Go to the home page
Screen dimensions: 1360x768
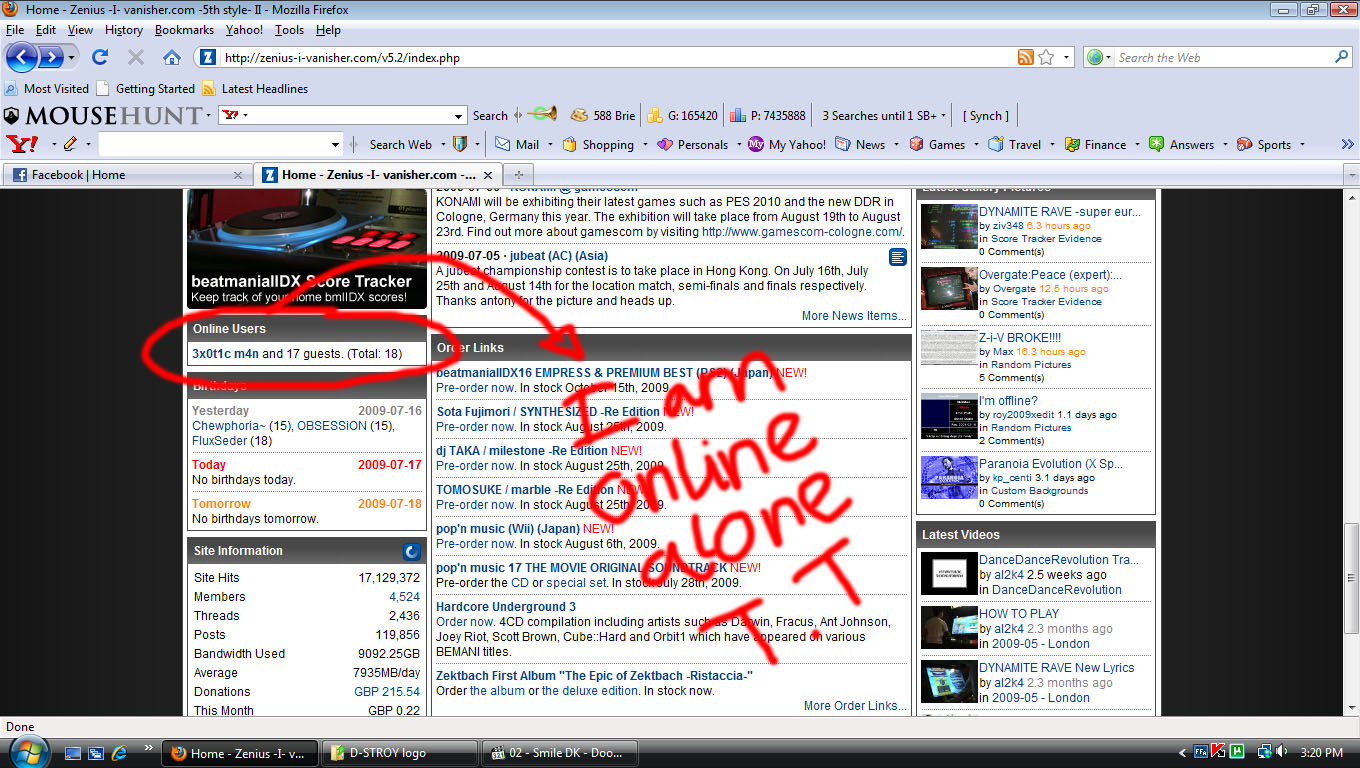[x=172, y=57]
